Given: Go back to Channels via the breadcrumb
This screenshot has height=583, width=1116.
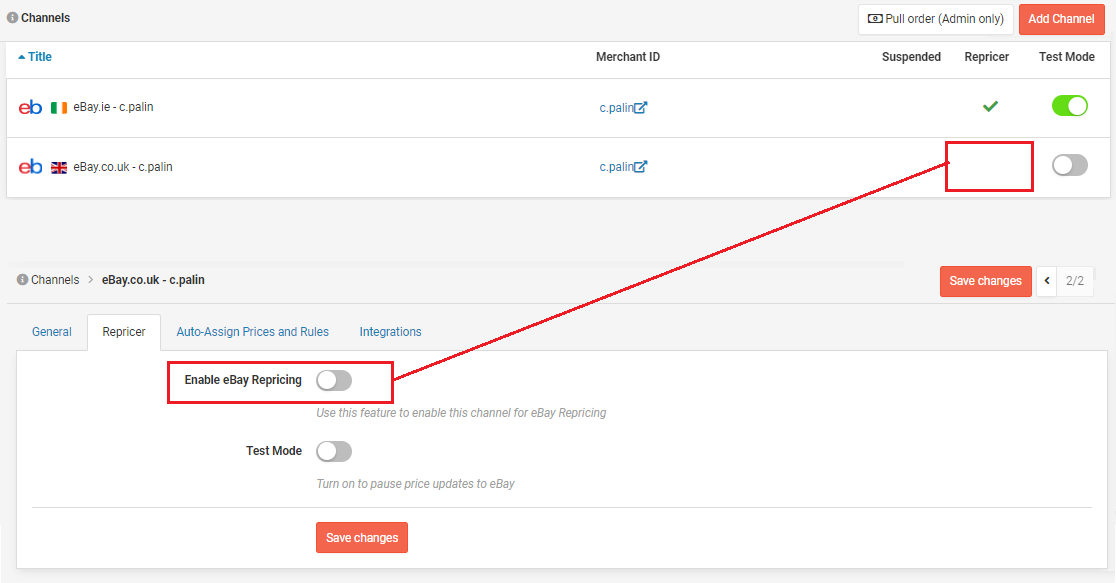Looking at the screenshot, I should [x=55, y=280].
